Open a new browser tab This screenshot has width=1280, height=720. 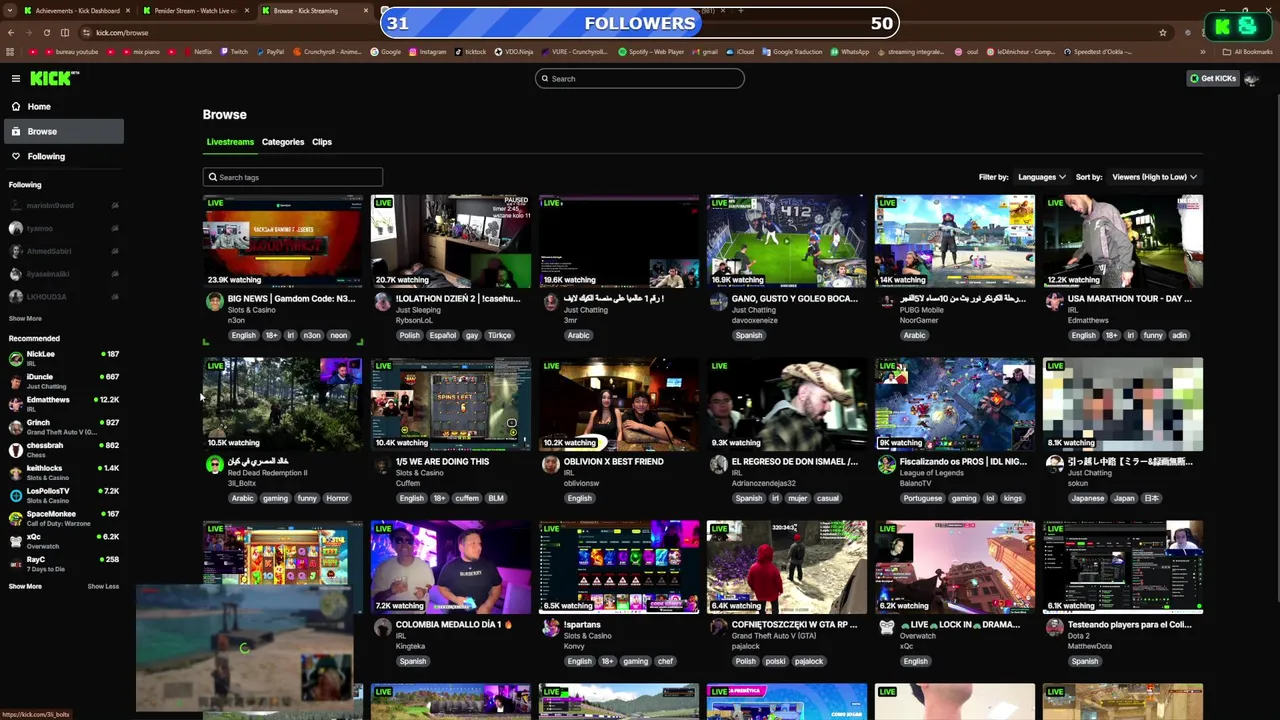[740, 11]
